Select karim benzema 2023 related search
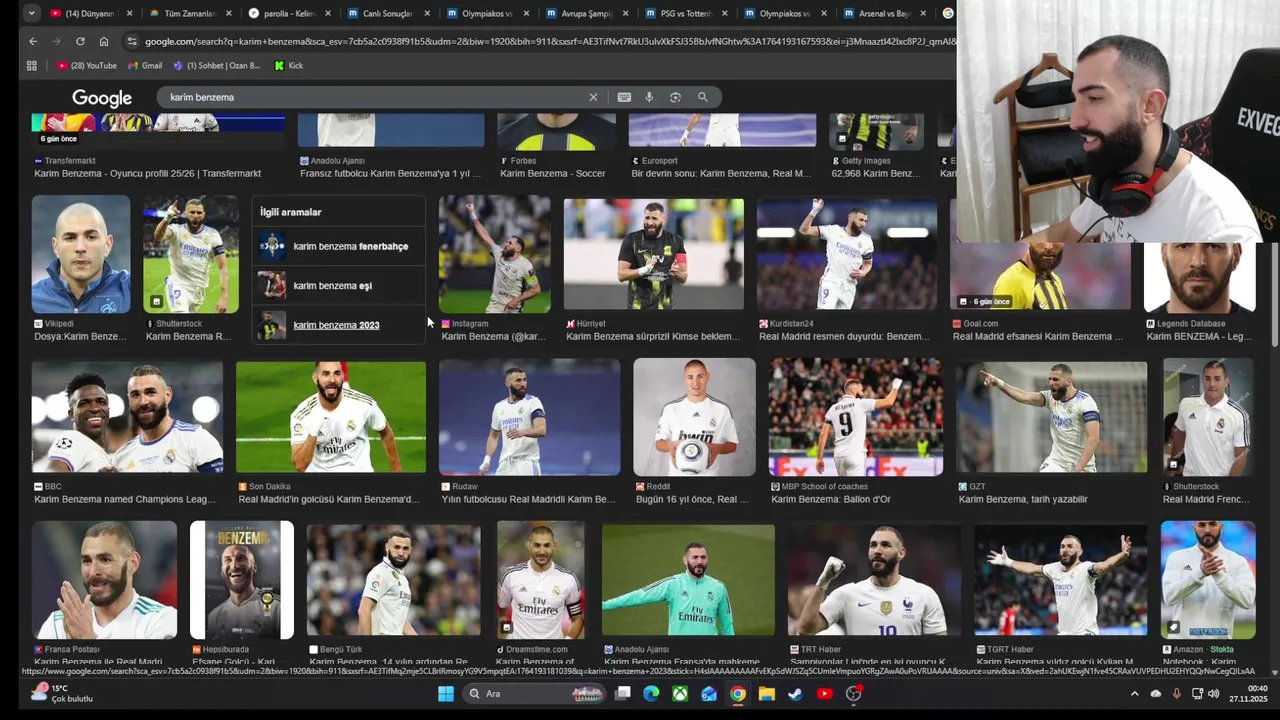Screen dimensions: 1280x720 (338, 325)
